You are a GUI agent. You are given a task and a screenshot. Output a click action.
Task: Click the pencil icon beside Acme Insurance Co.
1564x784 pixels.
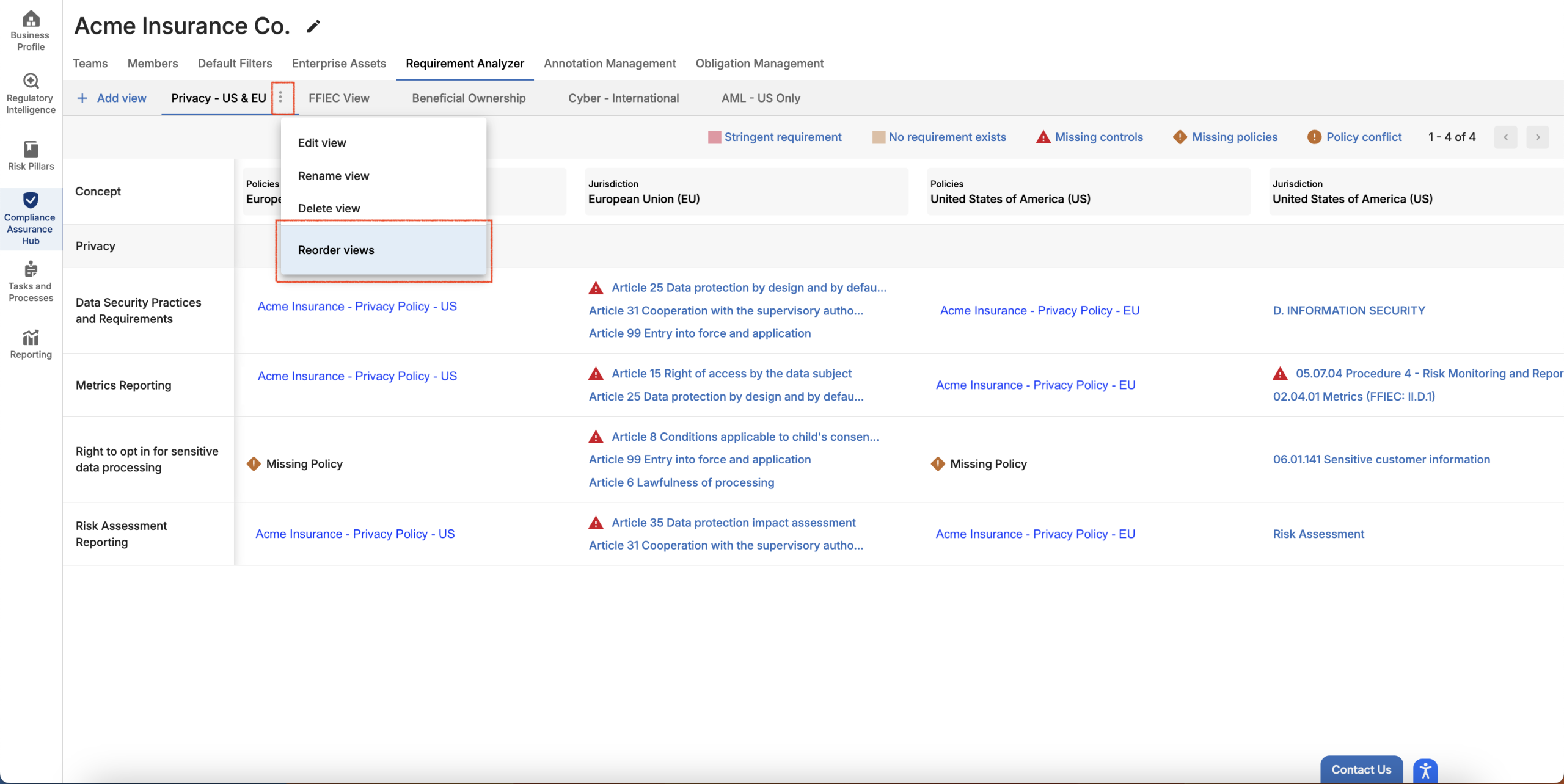313,26
